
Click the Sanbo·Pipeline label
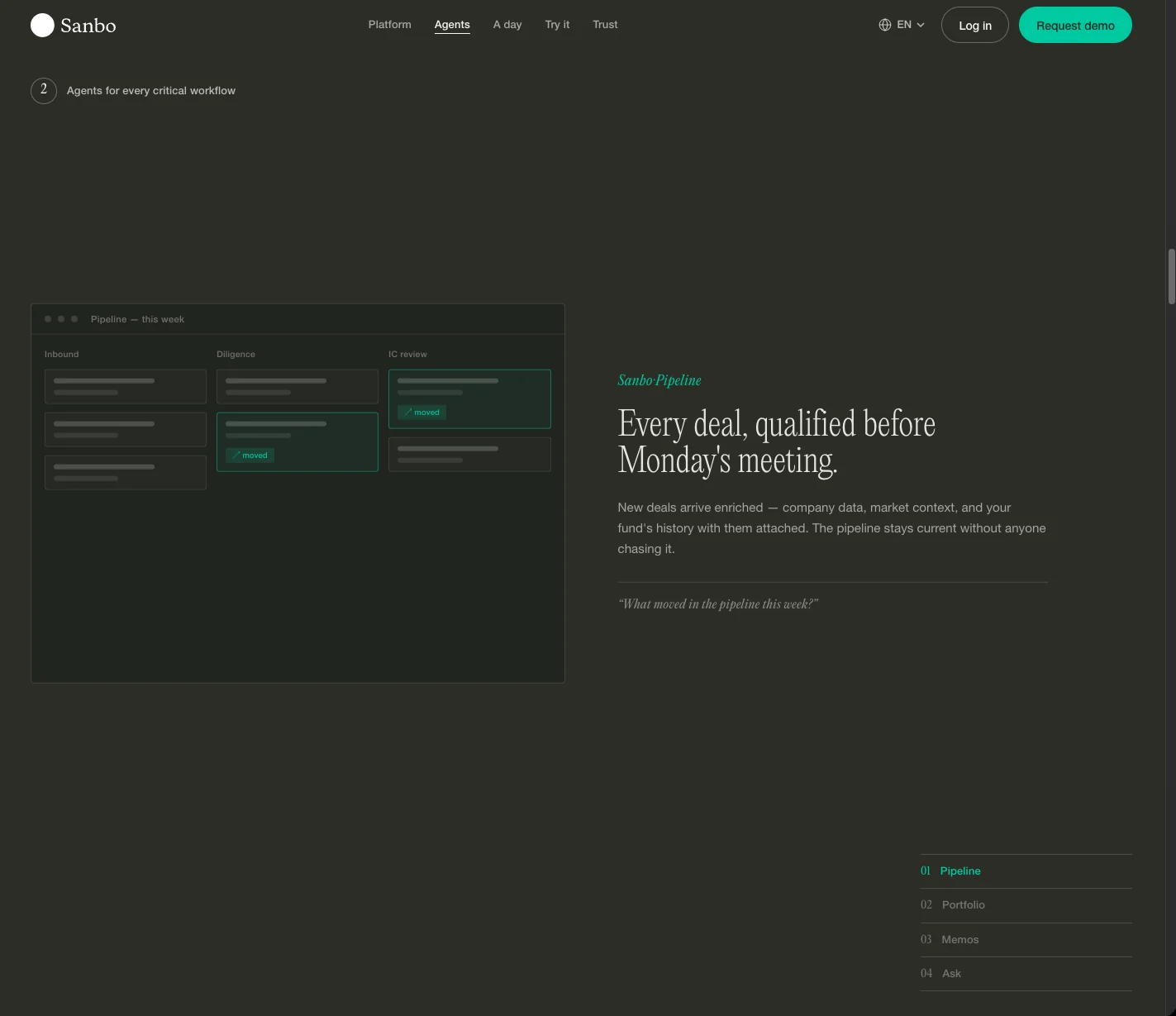(659, 380)
